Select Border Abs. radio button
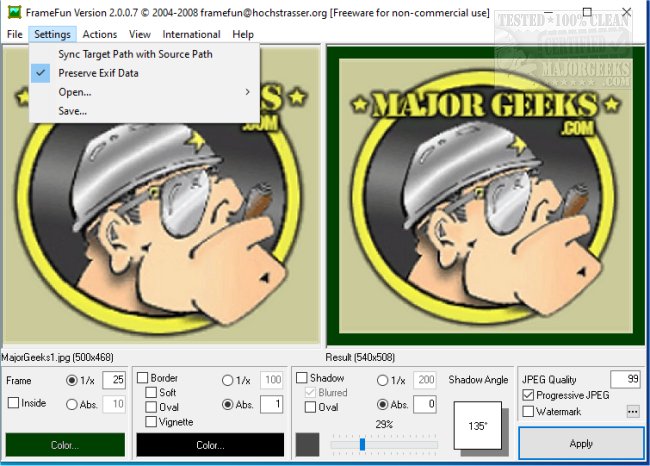This screenshot has width=650, height=466. (x=227, y=404)
